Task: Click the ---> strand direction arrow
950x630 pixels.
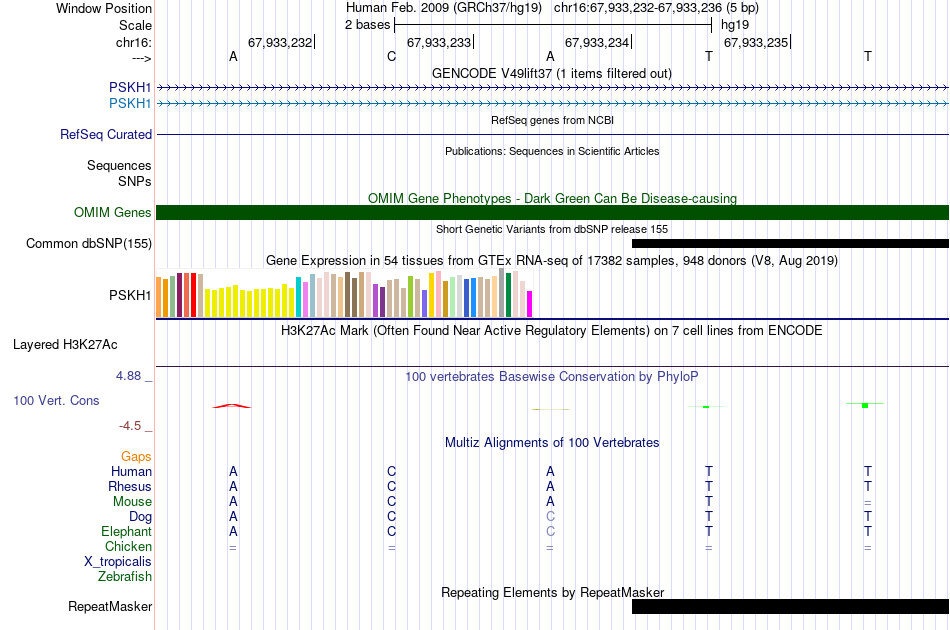Action: pos(141,58)
